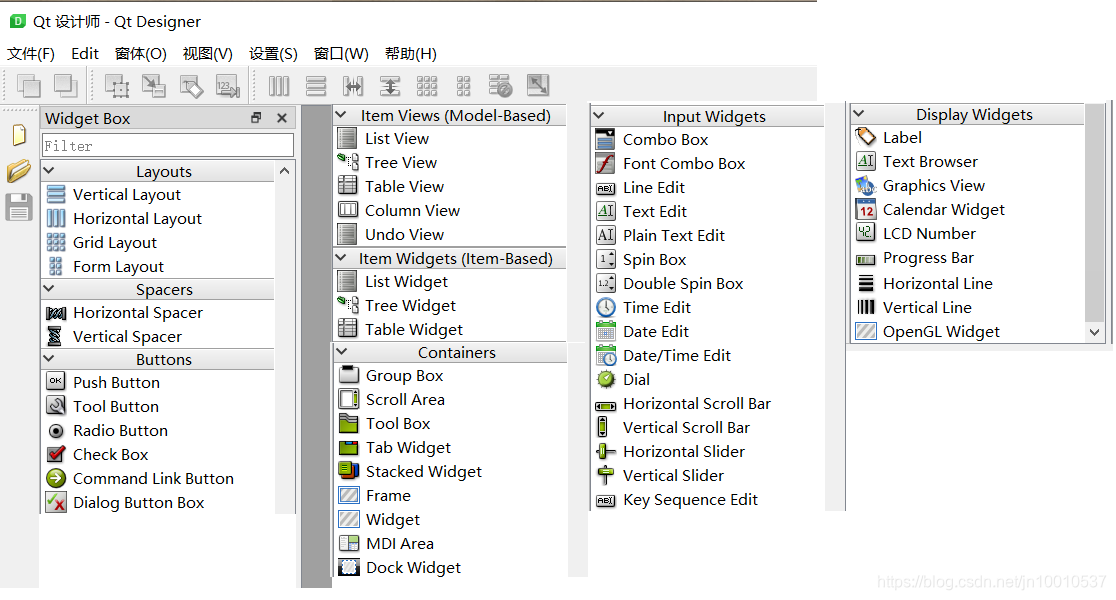Apply Lay Out Horizontally from toolbar
Image resolution: width=1116 pixels, height=600 pixels.
pos(278,86)
